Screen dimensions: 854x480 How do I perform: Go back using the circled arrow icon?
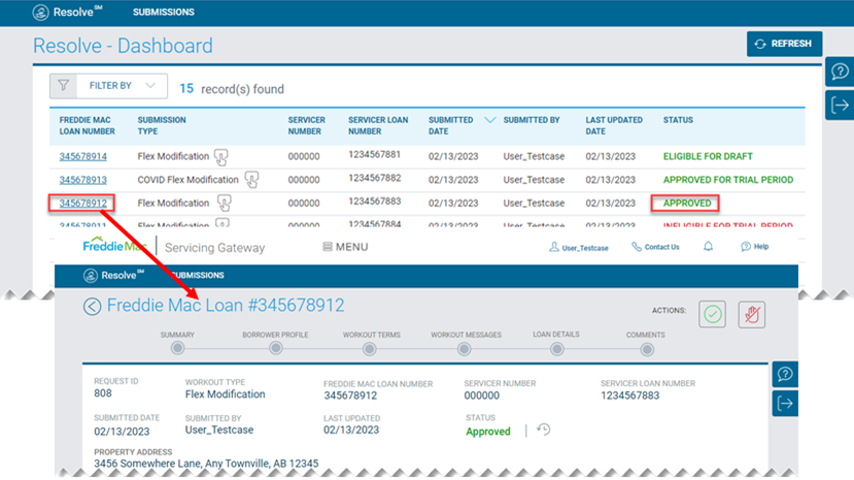coord(92,306)
